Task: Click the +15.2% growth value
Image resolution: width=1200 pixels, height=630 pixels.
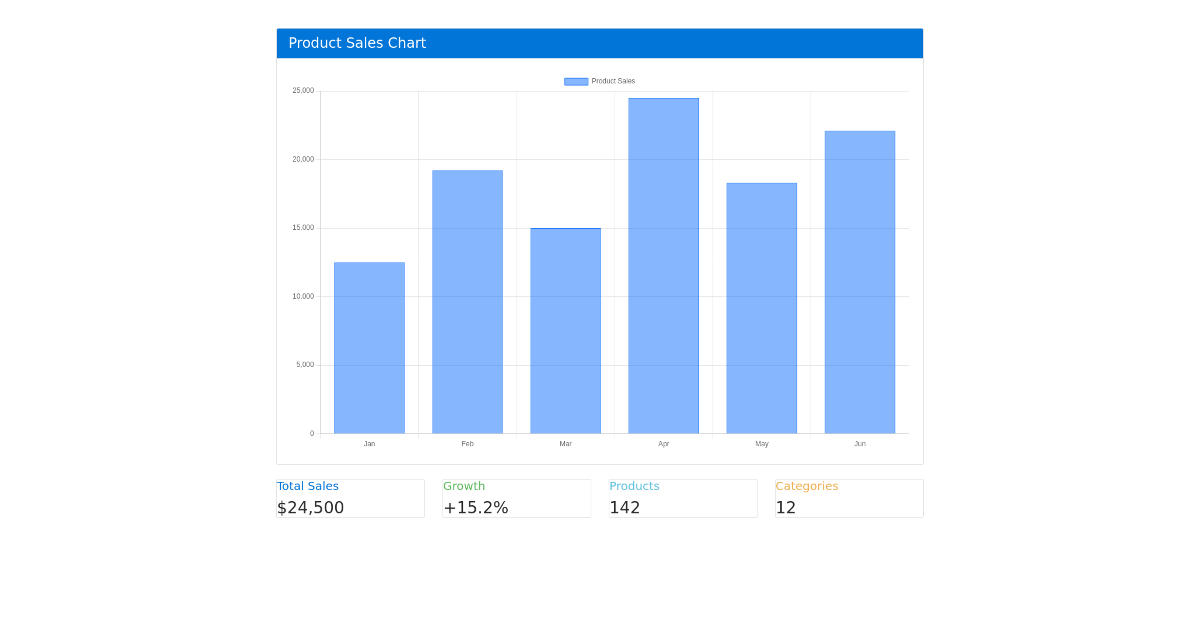Action: coord(476,508)
